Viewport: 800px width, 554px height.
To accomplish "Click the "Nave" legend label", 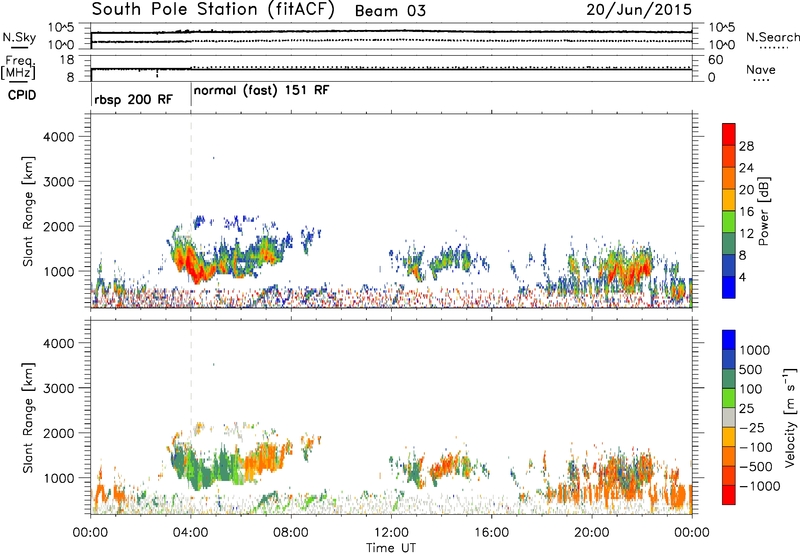I will coord(760,69).
